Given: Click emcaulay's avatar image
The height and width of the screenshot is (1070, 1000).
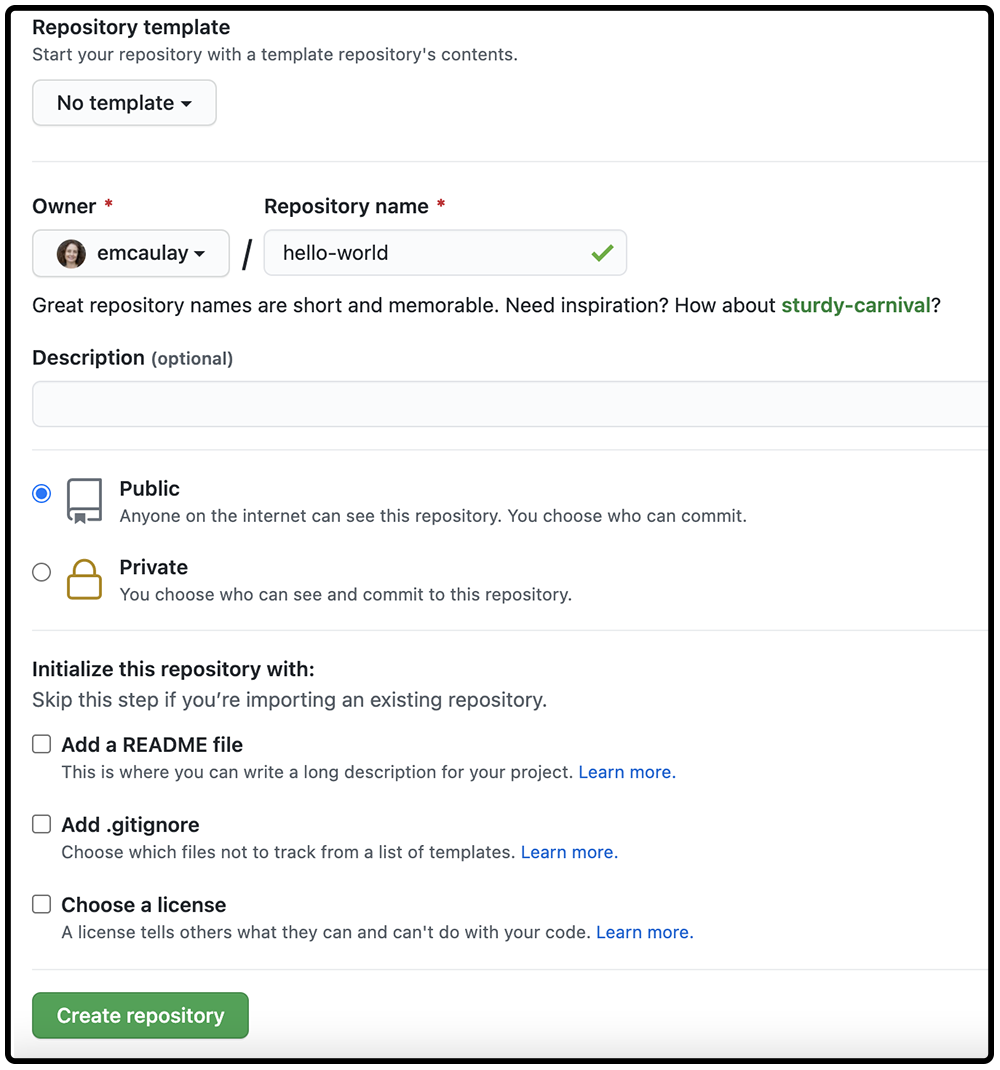Looking at the screenshot, I should 70,253.
